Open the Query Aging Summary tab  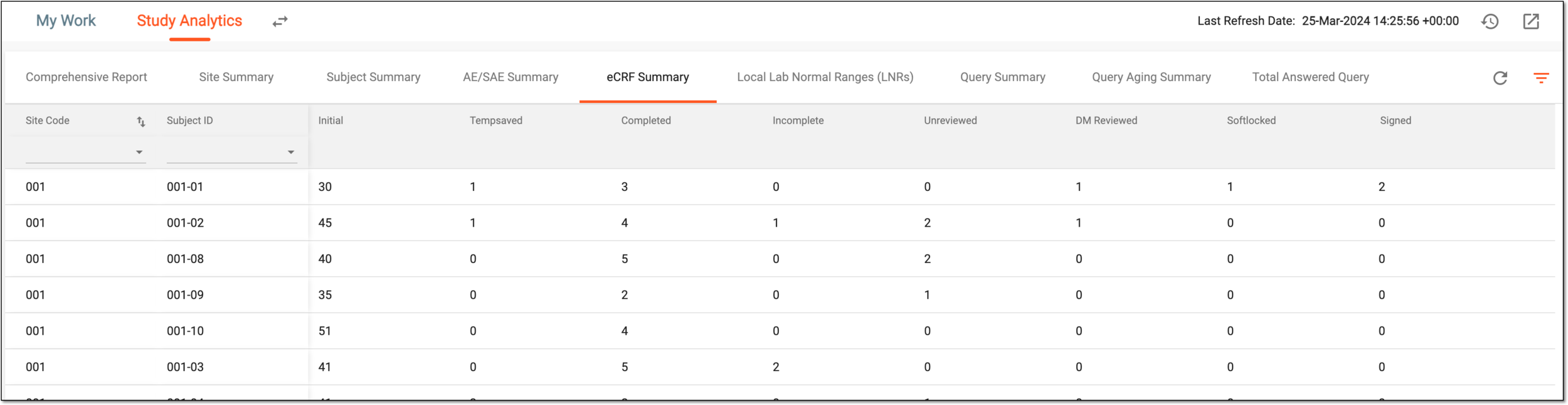click(1152, 77)
